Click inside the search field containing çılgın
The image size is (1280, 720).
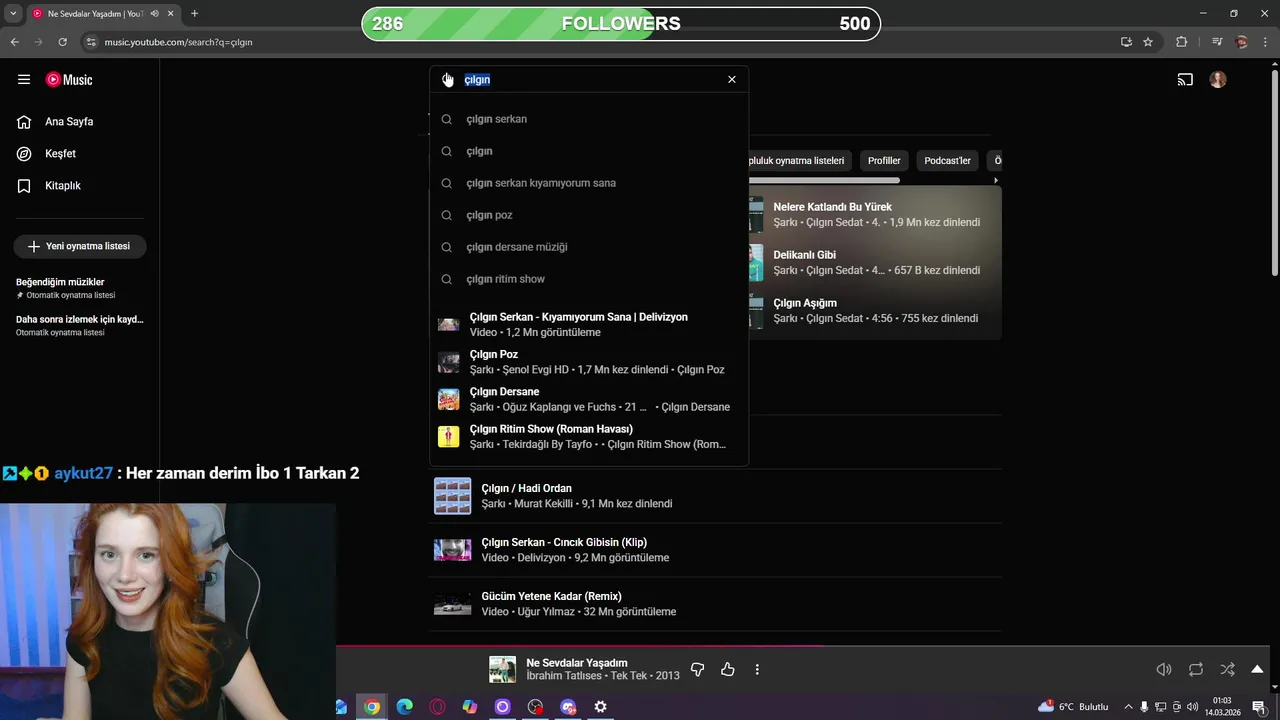pos(590,79)
